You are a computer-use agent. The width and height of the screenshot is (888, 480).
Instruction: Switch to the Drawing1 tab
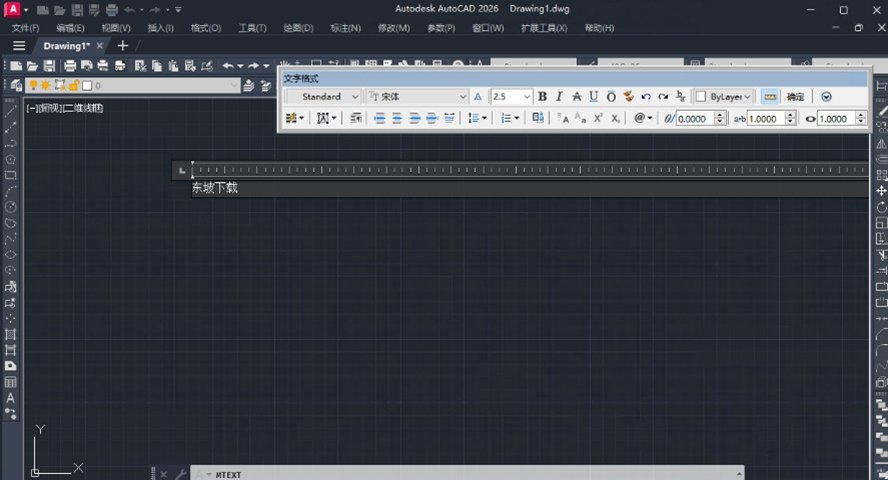click(x=66, y=46)
